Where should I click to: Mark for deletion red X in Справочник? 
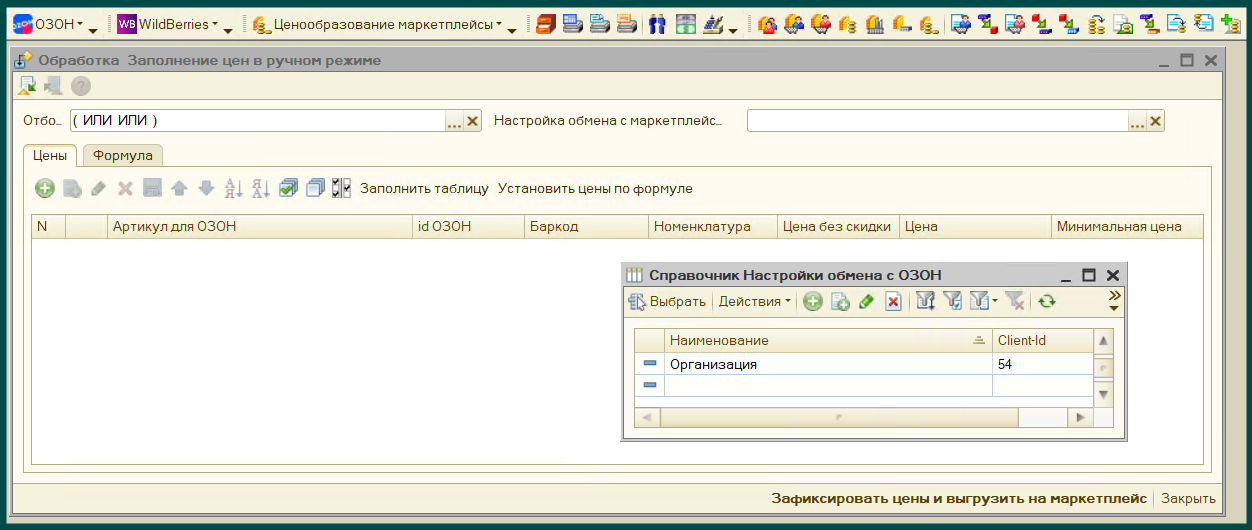[x=894, y=301]
